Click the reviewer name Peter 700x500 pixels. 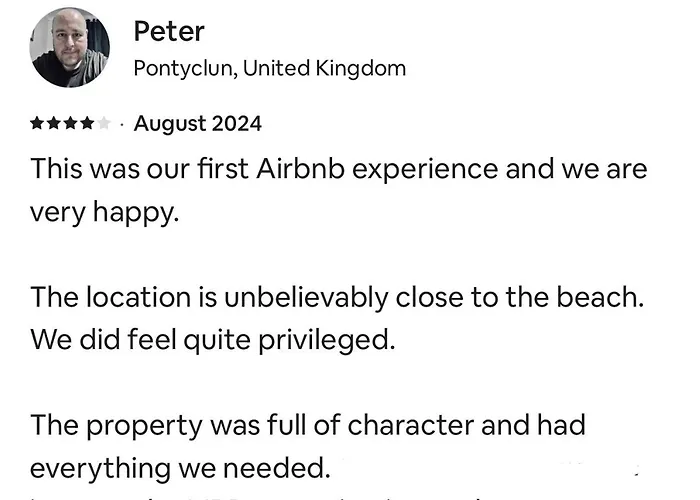pyautogui.click(x=169, y=32)
